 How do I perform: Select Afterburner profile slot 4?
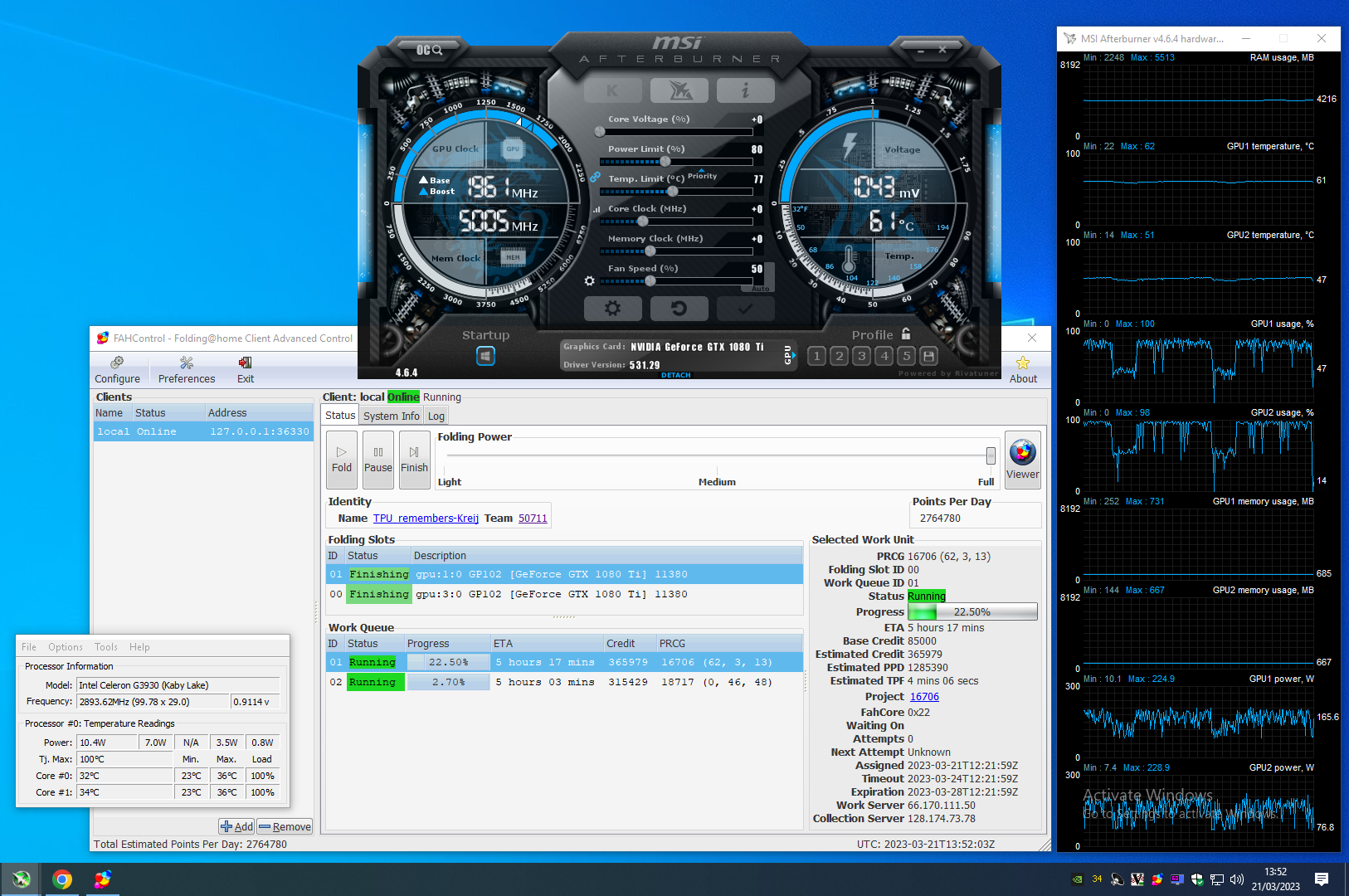pyautogui.click(x=884, y=356)
